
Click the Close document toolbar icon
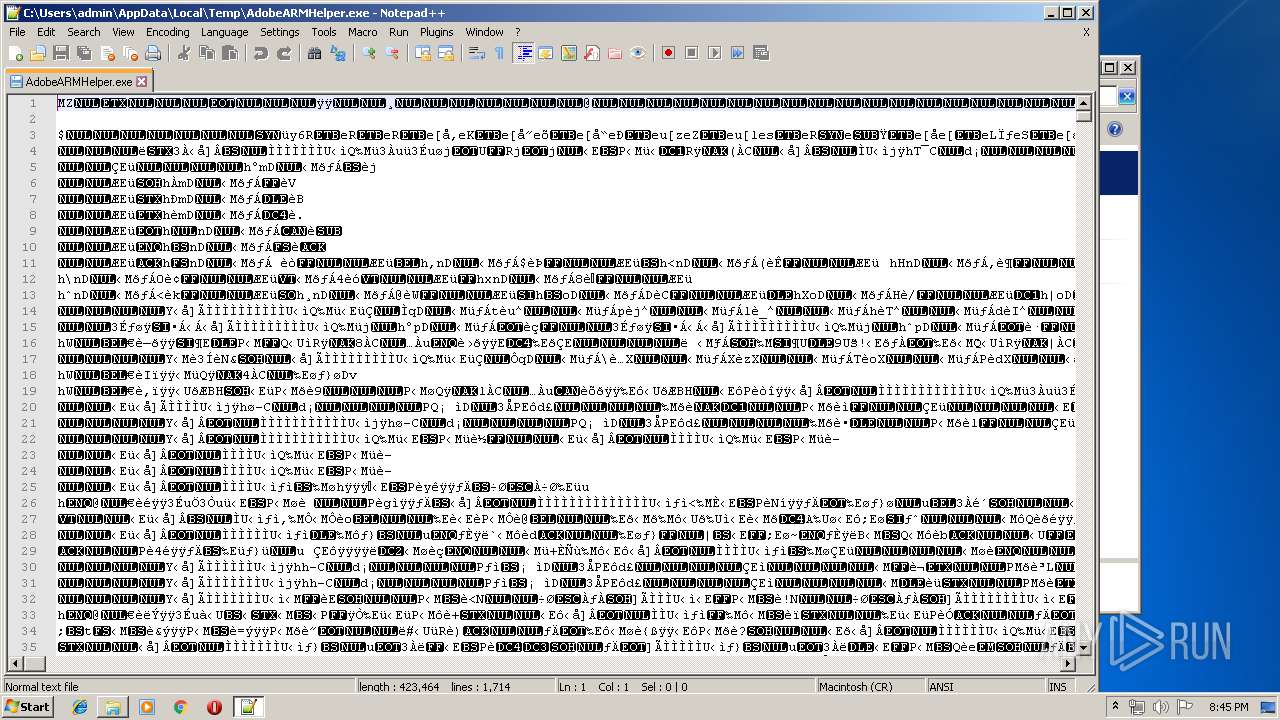[106, 53]
